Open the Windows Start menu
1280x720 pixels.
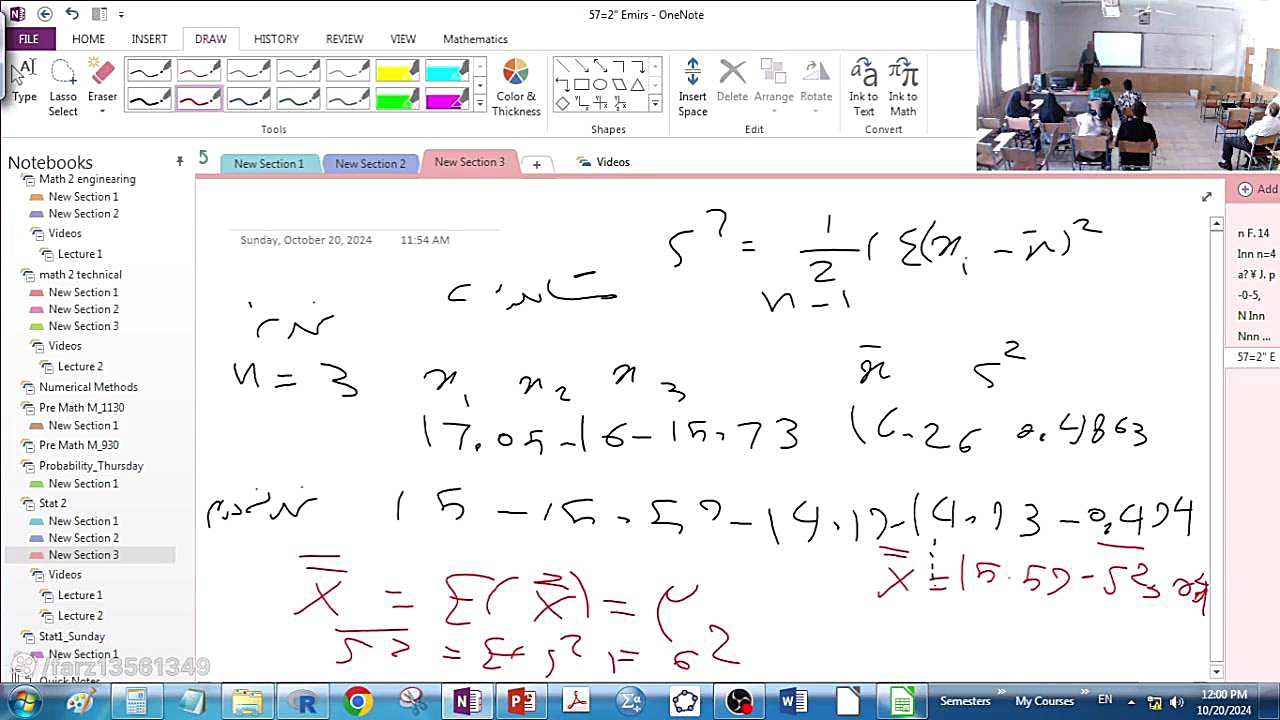click(24, 700)
